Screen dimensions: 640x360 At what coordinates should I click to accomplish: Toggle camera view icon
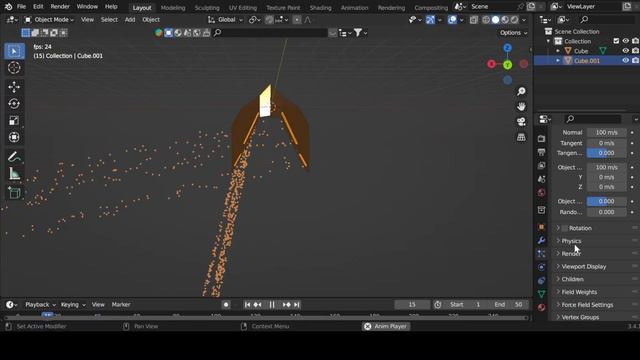click(x=521, y=122)
